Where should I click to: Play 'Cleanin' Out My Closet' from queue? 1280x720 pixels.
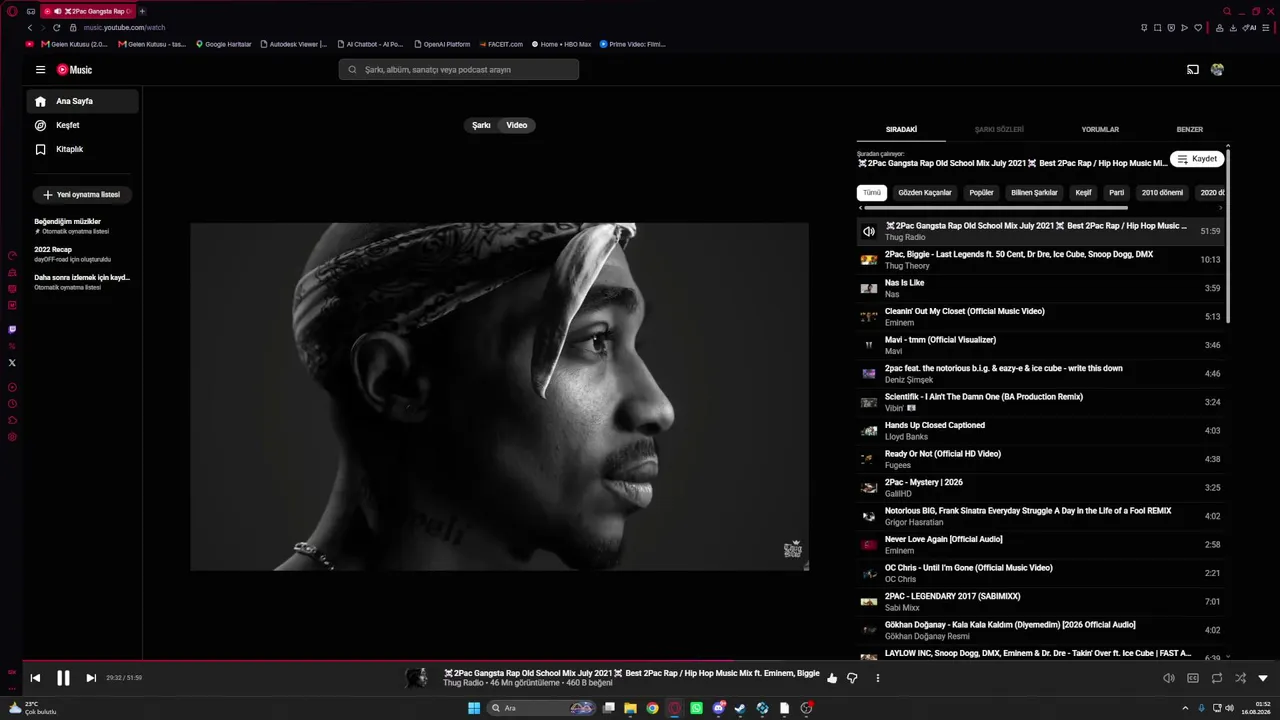[1040, 317]
